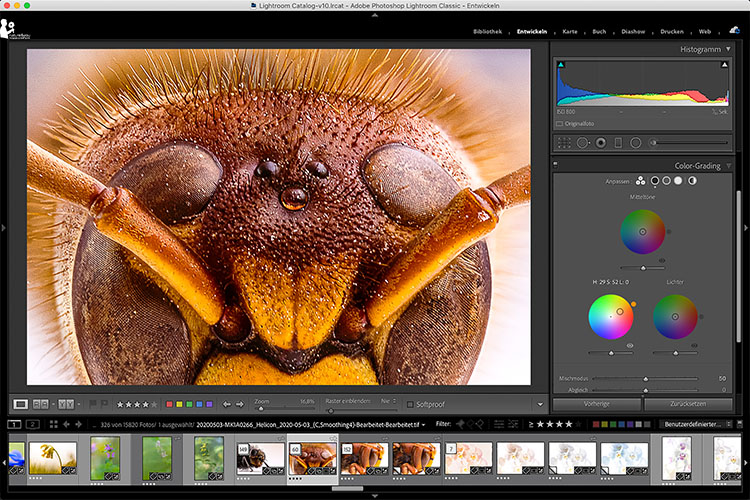The height and width of the screenshot is (500, 750).
Task: Open the Drucken module
Action: [x=673, y=32]
